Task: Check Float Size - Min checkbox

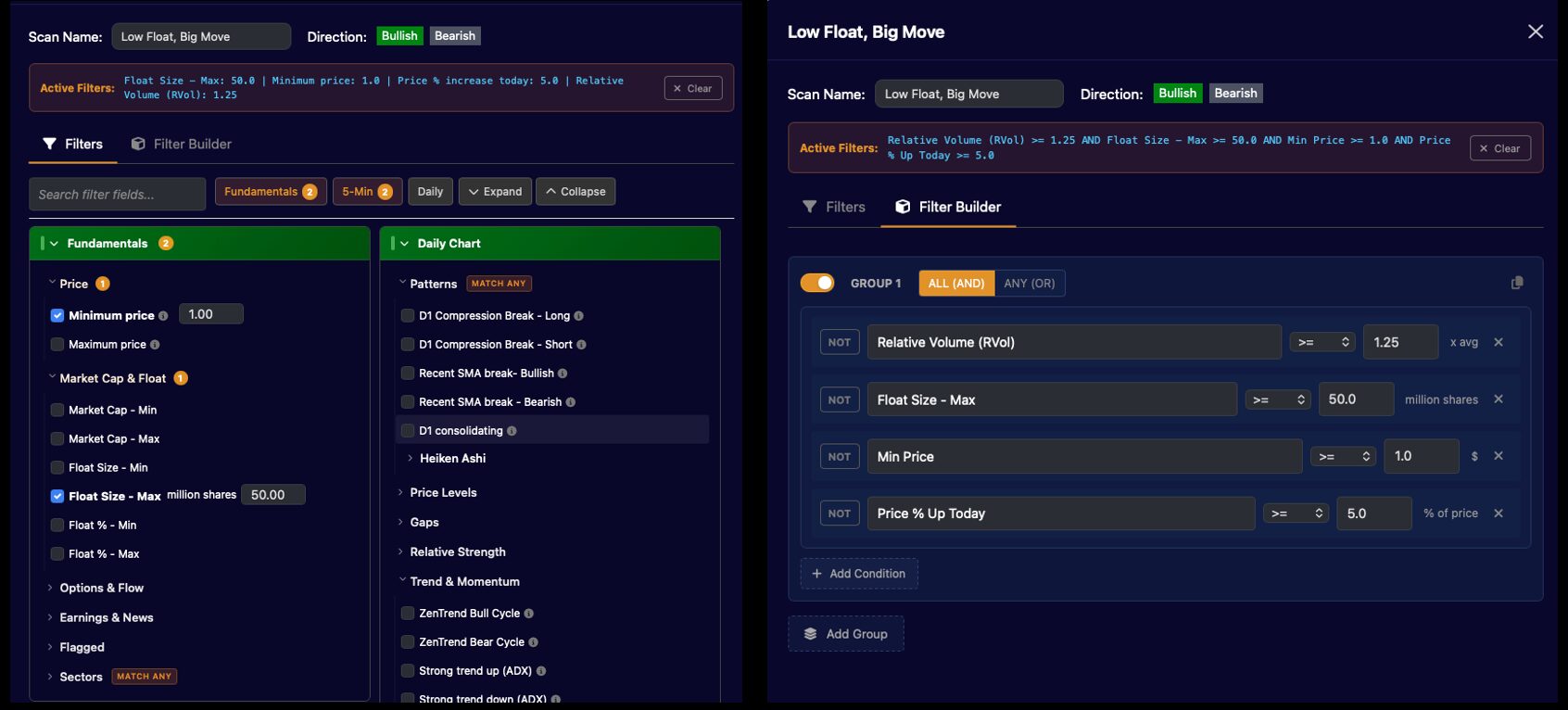Action: pos(57,467)
